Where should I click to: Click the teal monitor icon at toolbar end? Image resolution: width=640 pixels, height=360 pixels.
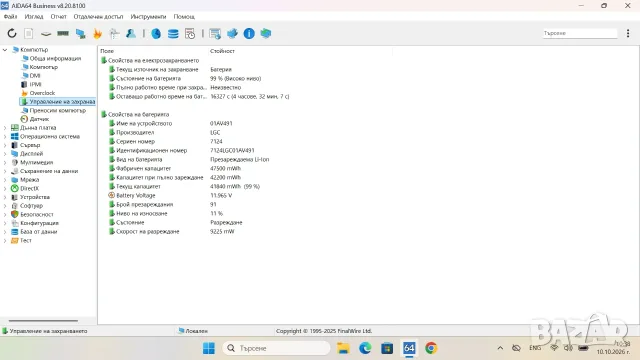click(x=266, y=33)
